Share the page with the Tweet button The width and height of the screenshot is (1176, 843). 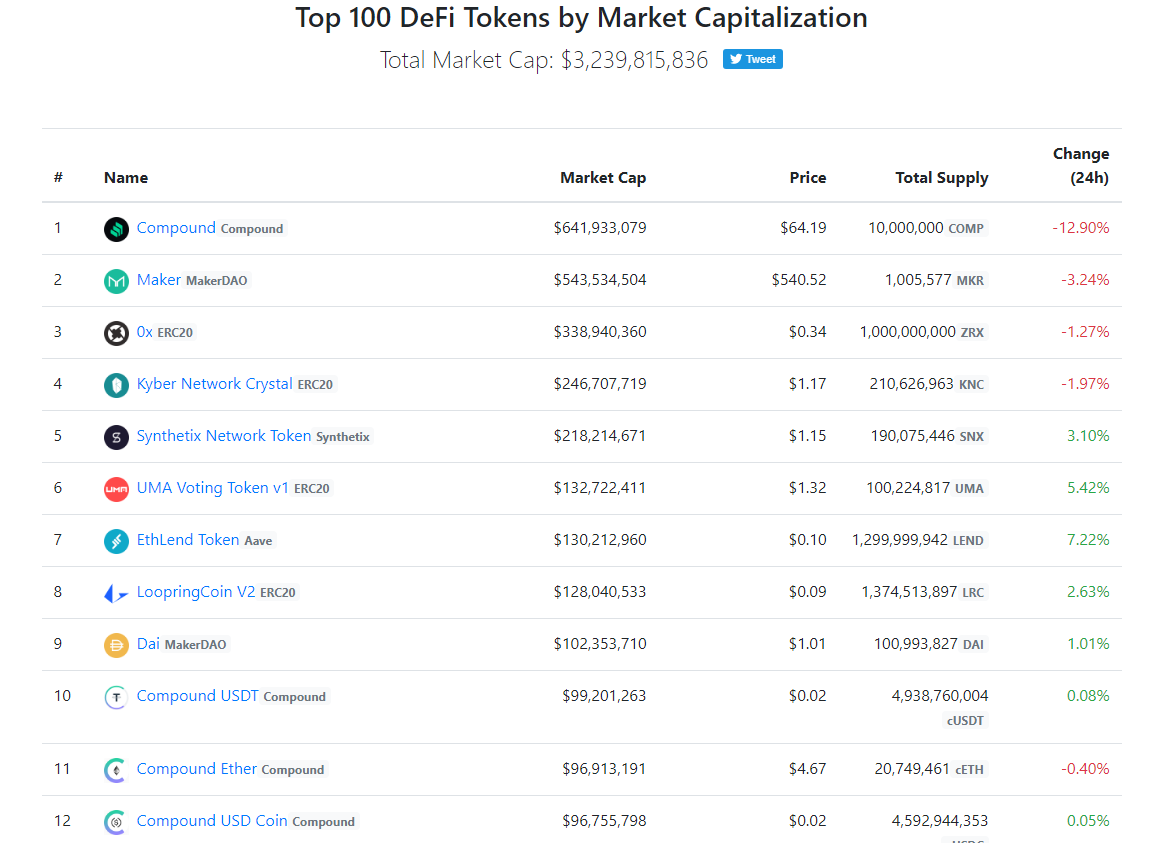pos(753,59)
